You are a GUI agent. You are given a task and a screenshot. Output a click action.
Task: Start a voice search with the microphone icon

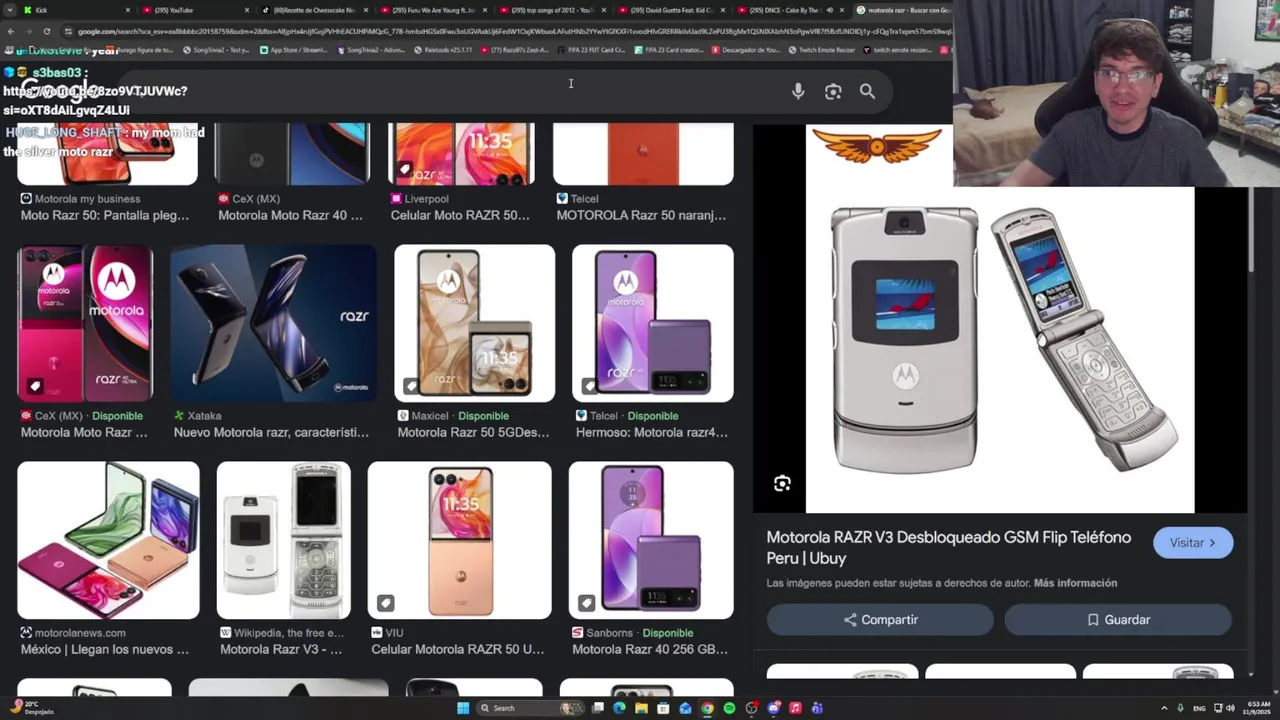point(798,91)
